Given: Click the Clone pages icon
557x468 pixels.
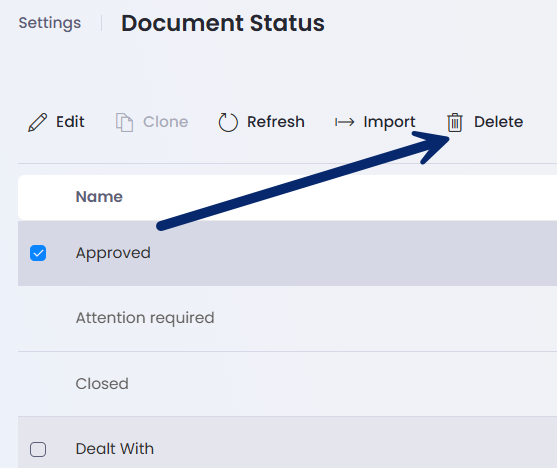Looking at the screenshot, I should (x=124, y=123).
